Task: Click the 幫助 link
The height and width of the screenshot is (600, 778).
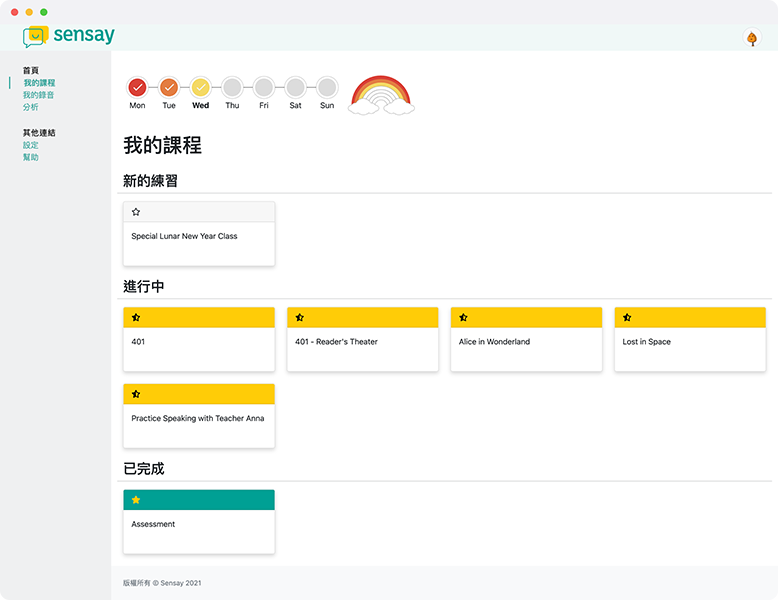Action: 31,157
